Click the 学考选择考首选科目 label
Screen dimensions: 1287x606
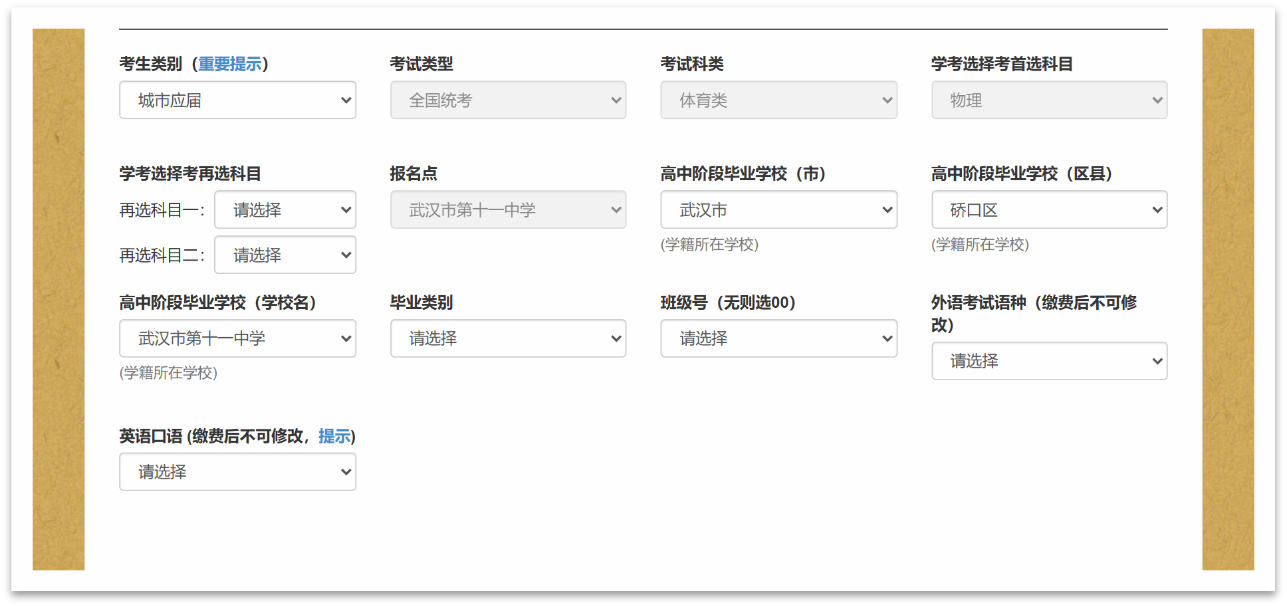(1002, 64)
